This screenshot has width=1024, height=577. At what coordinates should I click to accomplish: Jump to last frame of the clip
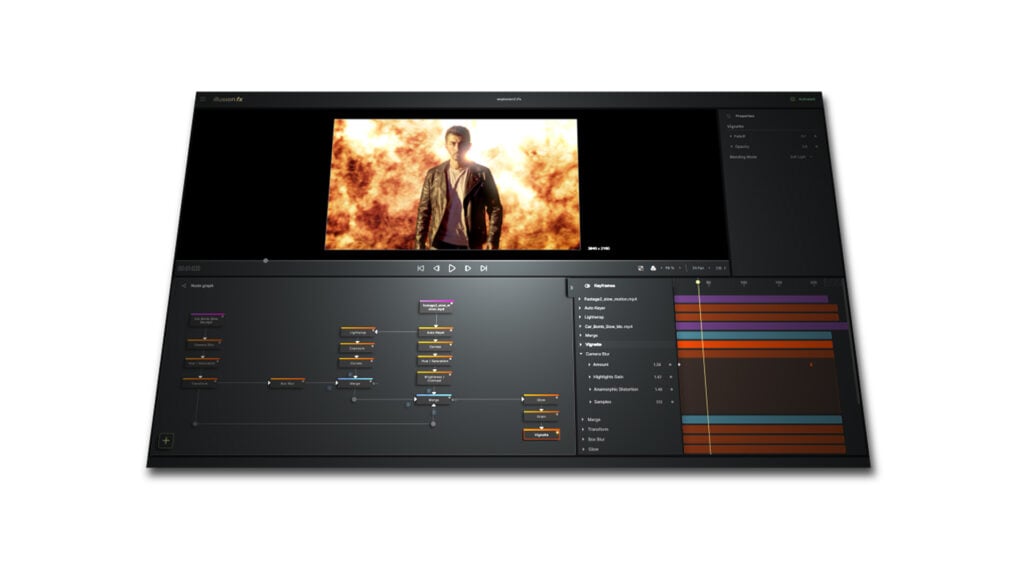[483, 268]
